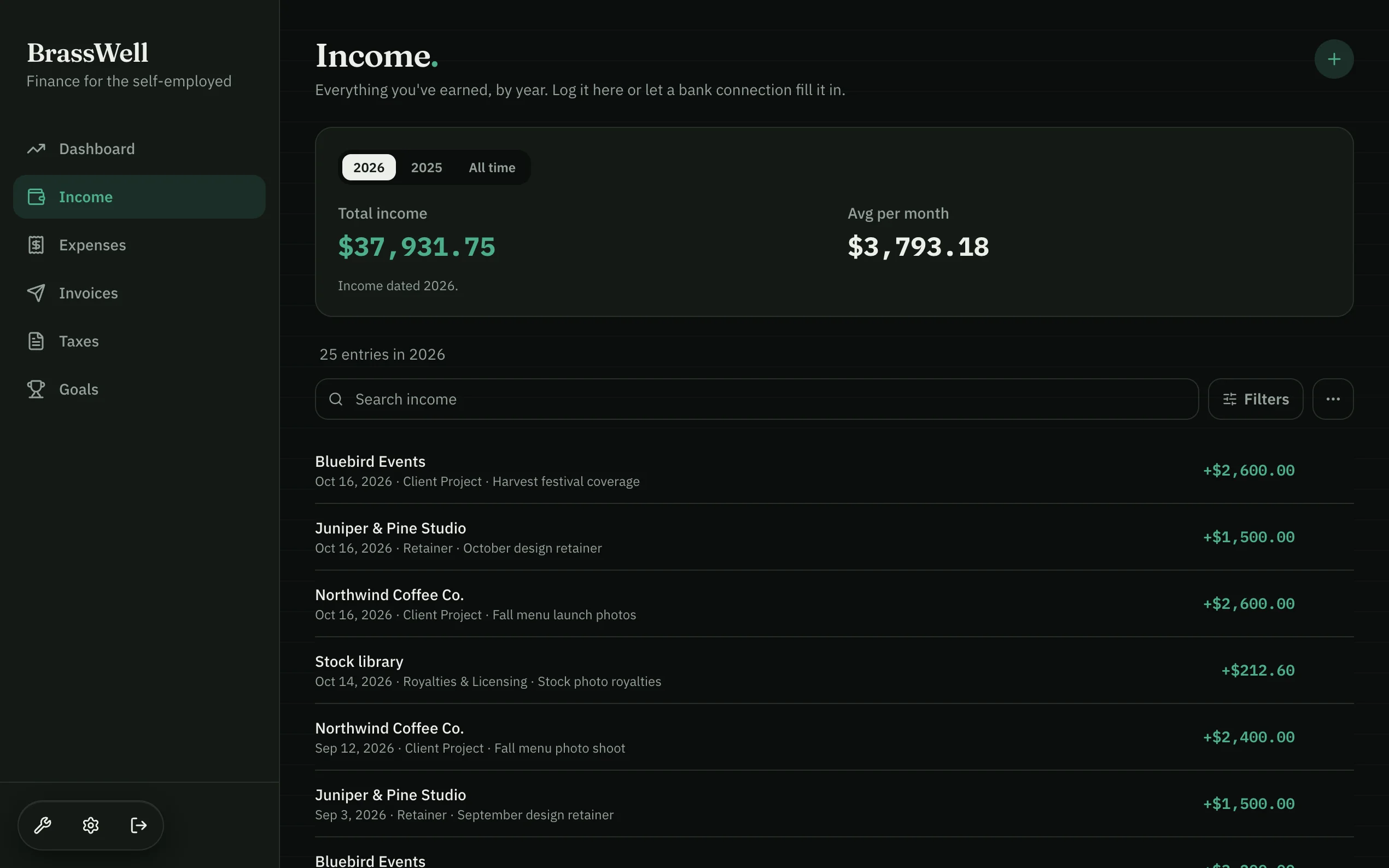Open Bluebird Events Harvest festival coverage entry
This screenshot has height=868, width=1389.
[x=834, y=471]
